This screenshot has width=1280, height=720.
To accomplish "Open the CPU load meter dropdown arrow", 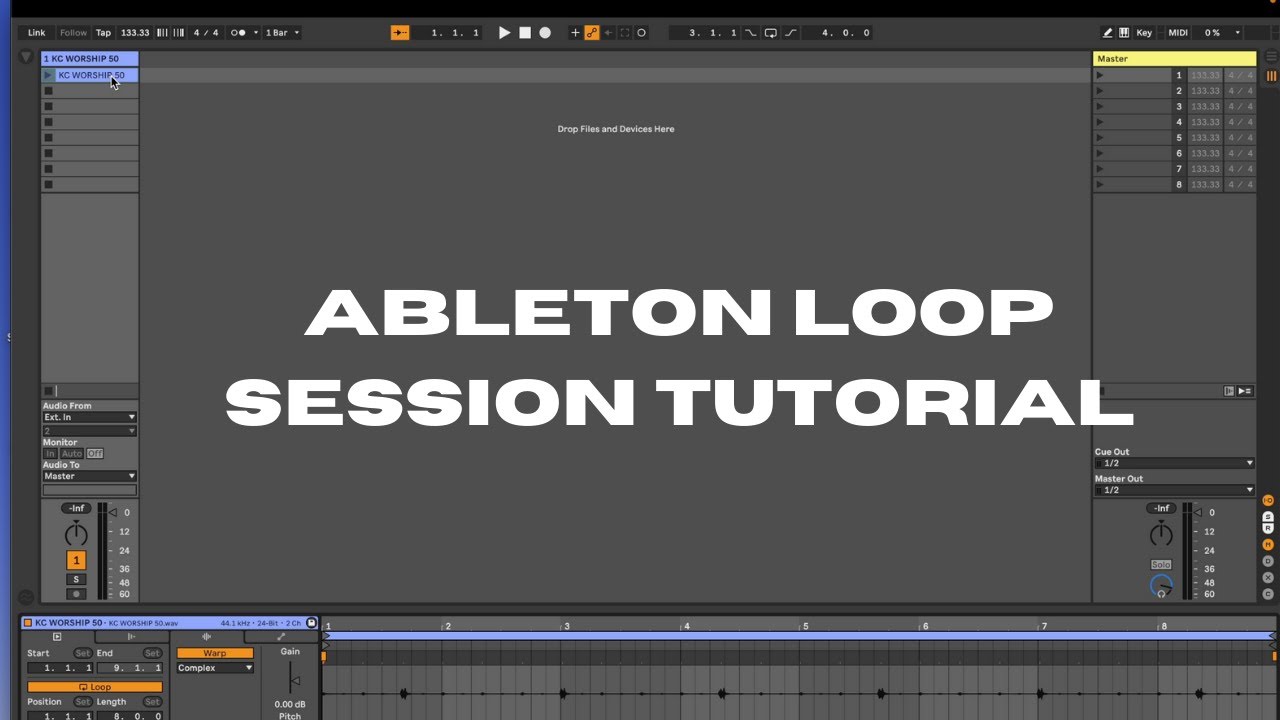I will point(1237,33).
